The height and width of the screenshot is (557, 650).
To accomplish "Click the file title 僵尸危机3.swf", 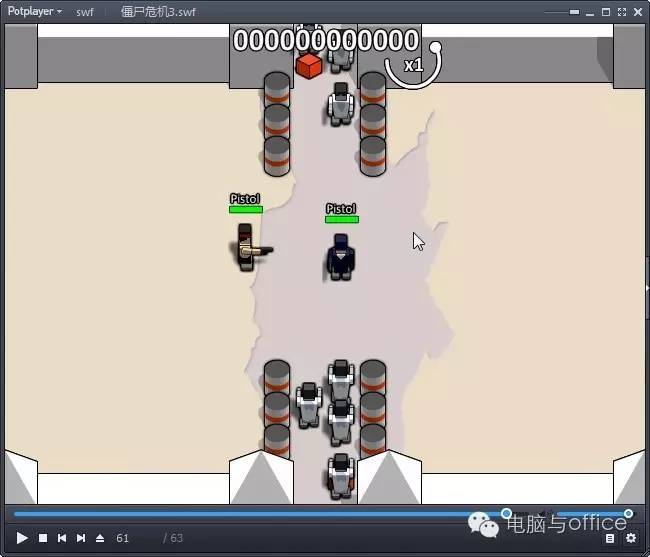I will (158, 12).
